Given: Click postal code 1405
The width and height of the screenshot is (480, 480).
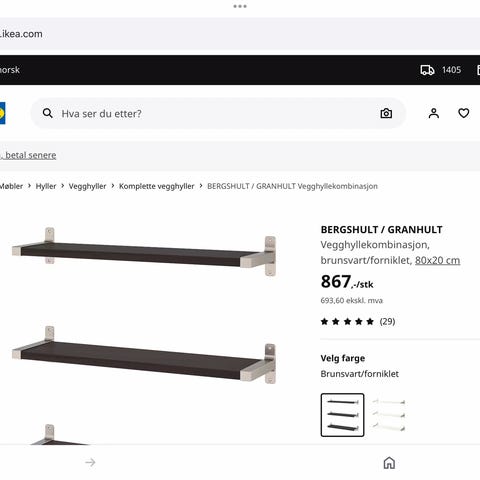Looking at the screenshot, I should 451,70.
